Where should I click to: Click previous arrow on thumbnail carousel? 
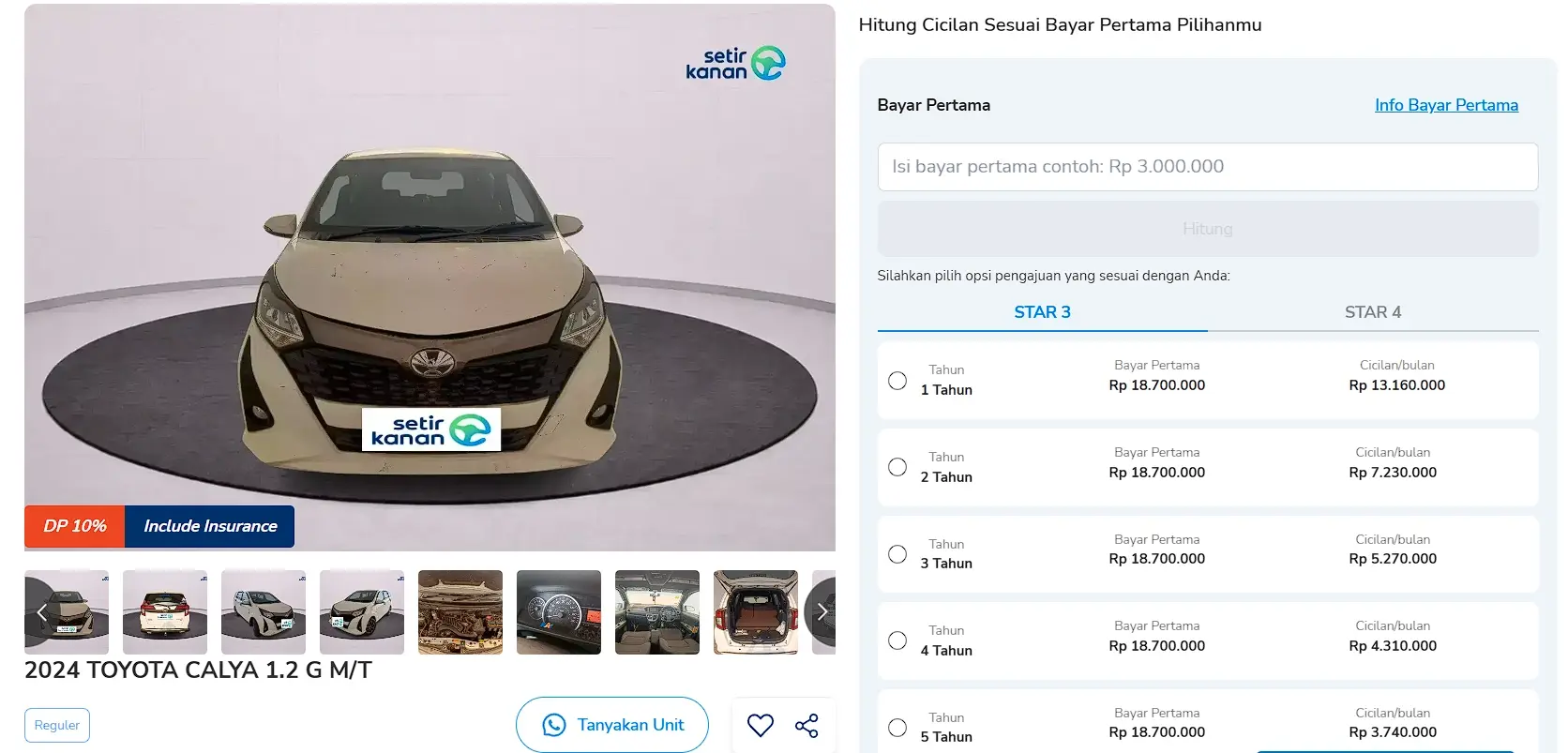pos(41,612)
